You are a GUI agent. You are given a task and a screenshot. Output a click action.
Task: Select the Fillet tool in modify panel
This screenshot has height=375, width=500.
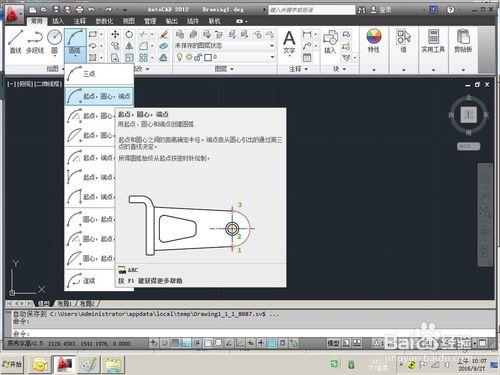click(x=144, y=46)
